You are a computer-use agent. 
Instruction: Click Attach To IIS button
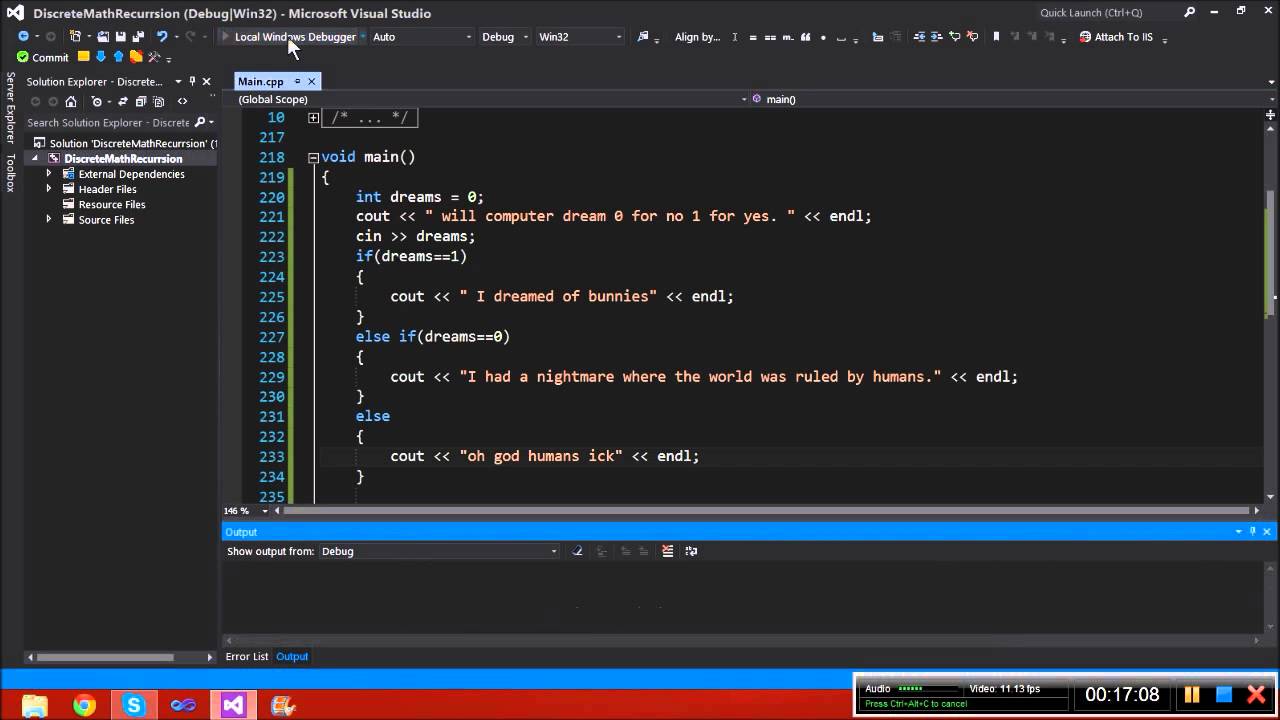pyautogui.click(x=1116, y=37)
